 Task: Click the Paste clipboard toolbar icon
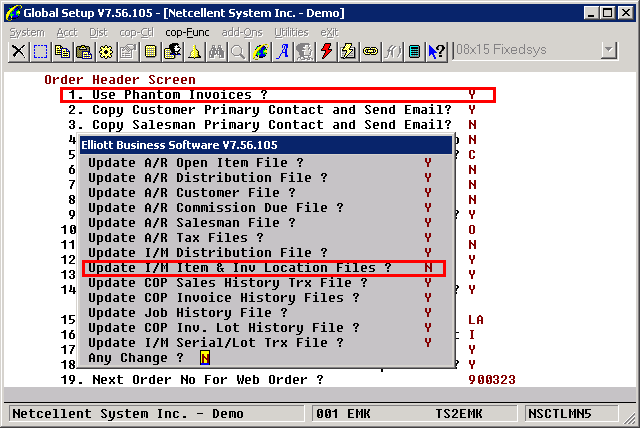[84, 52]
